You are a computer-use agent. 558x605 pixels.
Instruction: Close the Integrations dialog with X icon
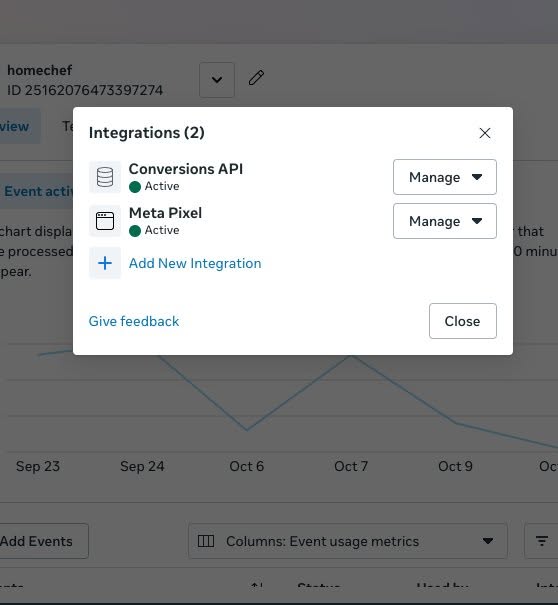coord(485,133)
